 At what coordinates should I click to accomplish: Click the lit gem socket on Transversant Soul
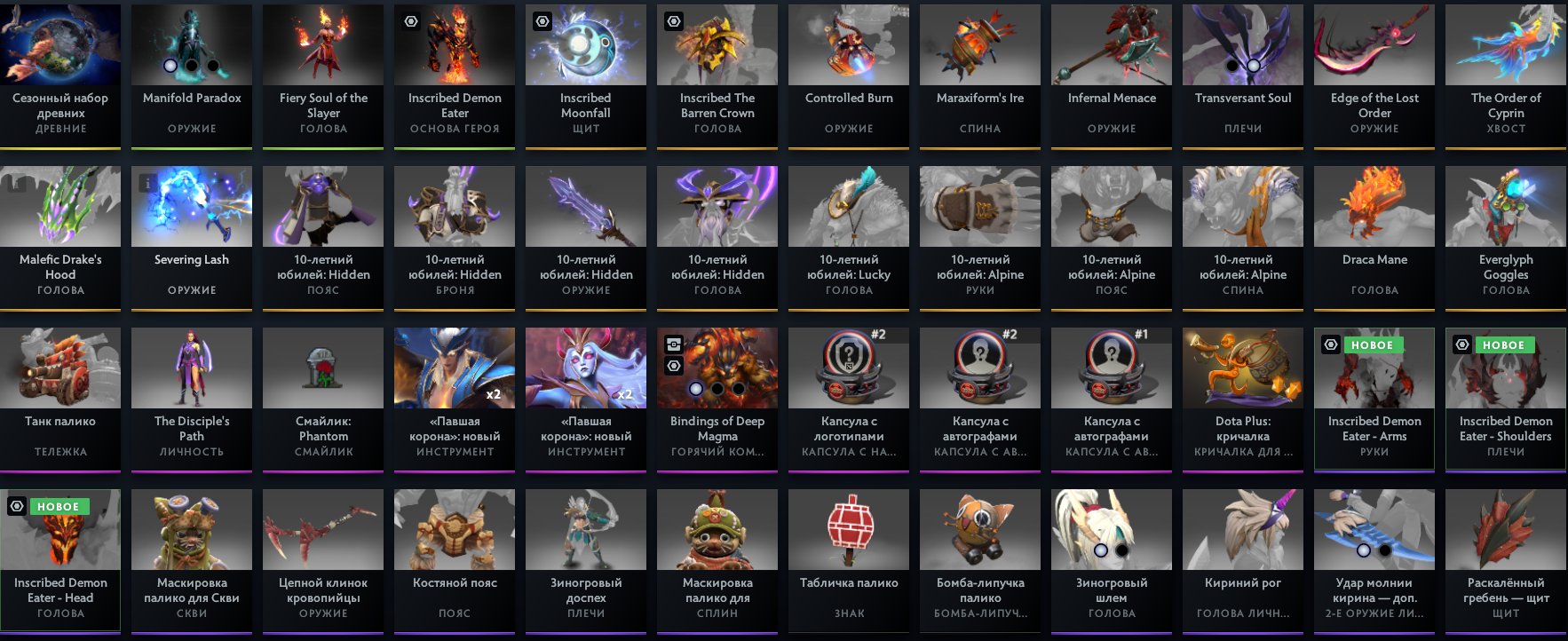[1254, 66]
